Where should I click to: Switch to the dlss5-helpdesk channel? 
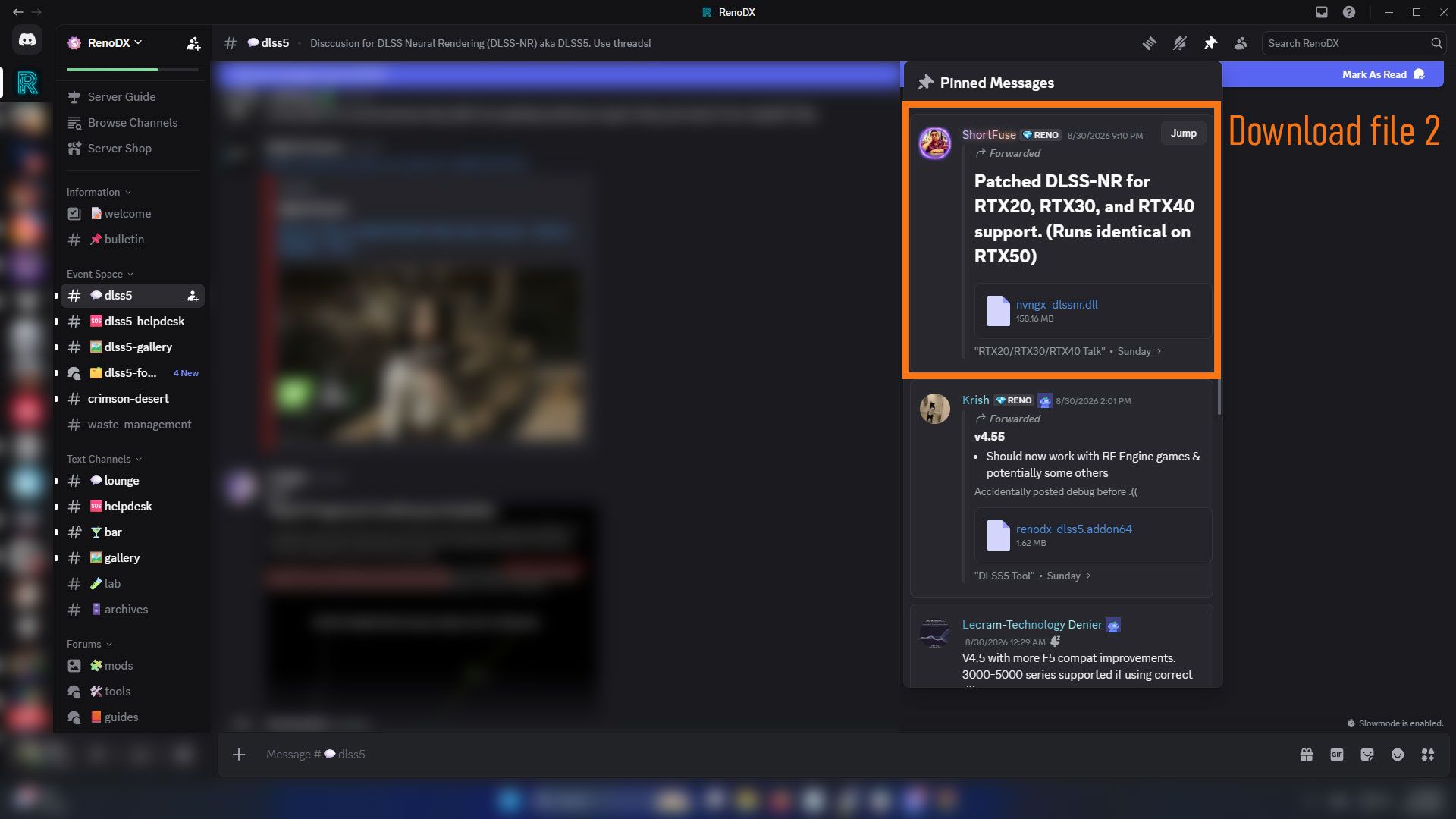click(133, 322)
